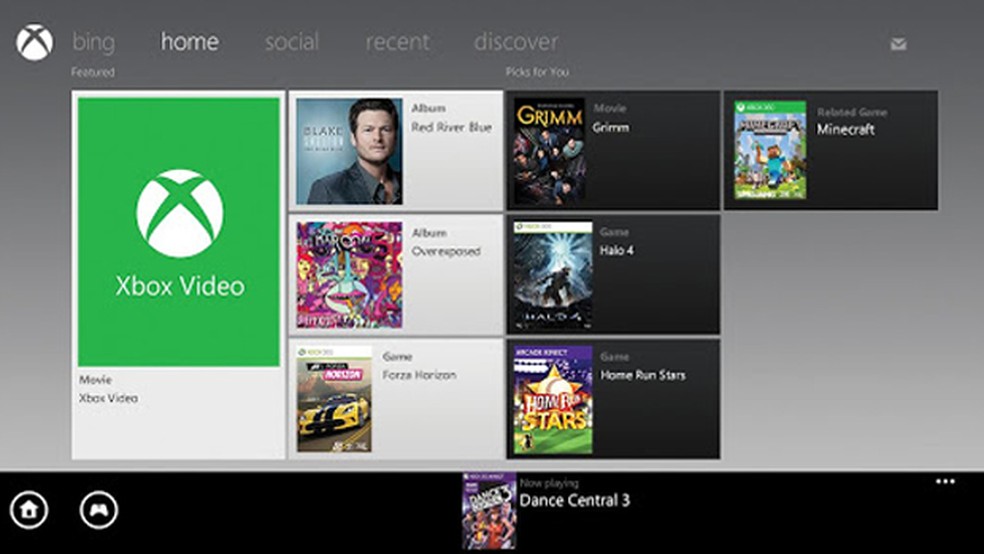
Task: Click the Xbox logo at top left
Action: [x=35, y=43]
